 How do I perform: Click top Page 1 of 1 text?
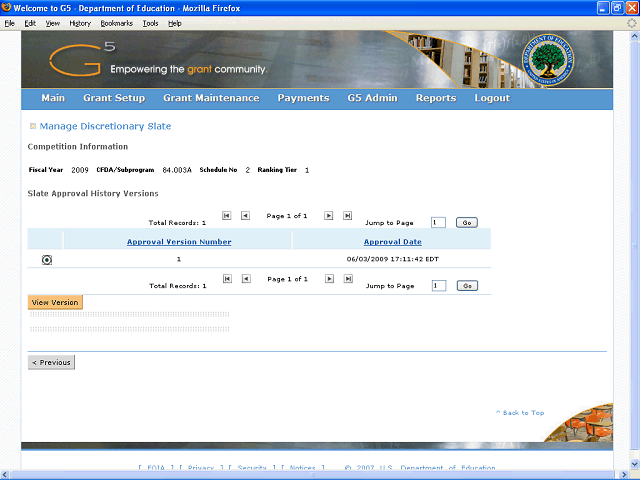287,216
